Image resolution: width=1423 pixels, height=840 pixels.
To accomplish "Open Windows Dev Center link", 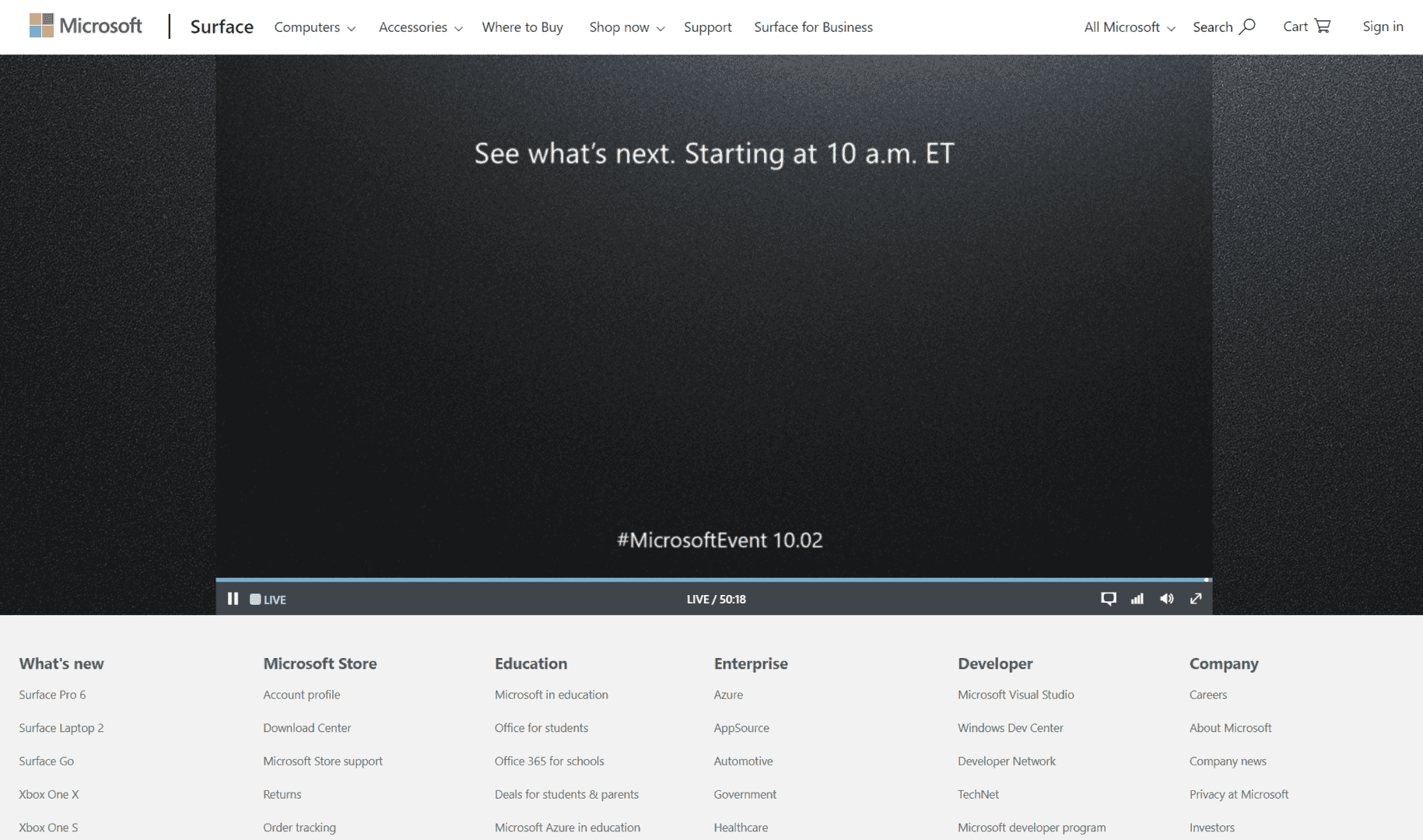I will [x=1010, y=728].
